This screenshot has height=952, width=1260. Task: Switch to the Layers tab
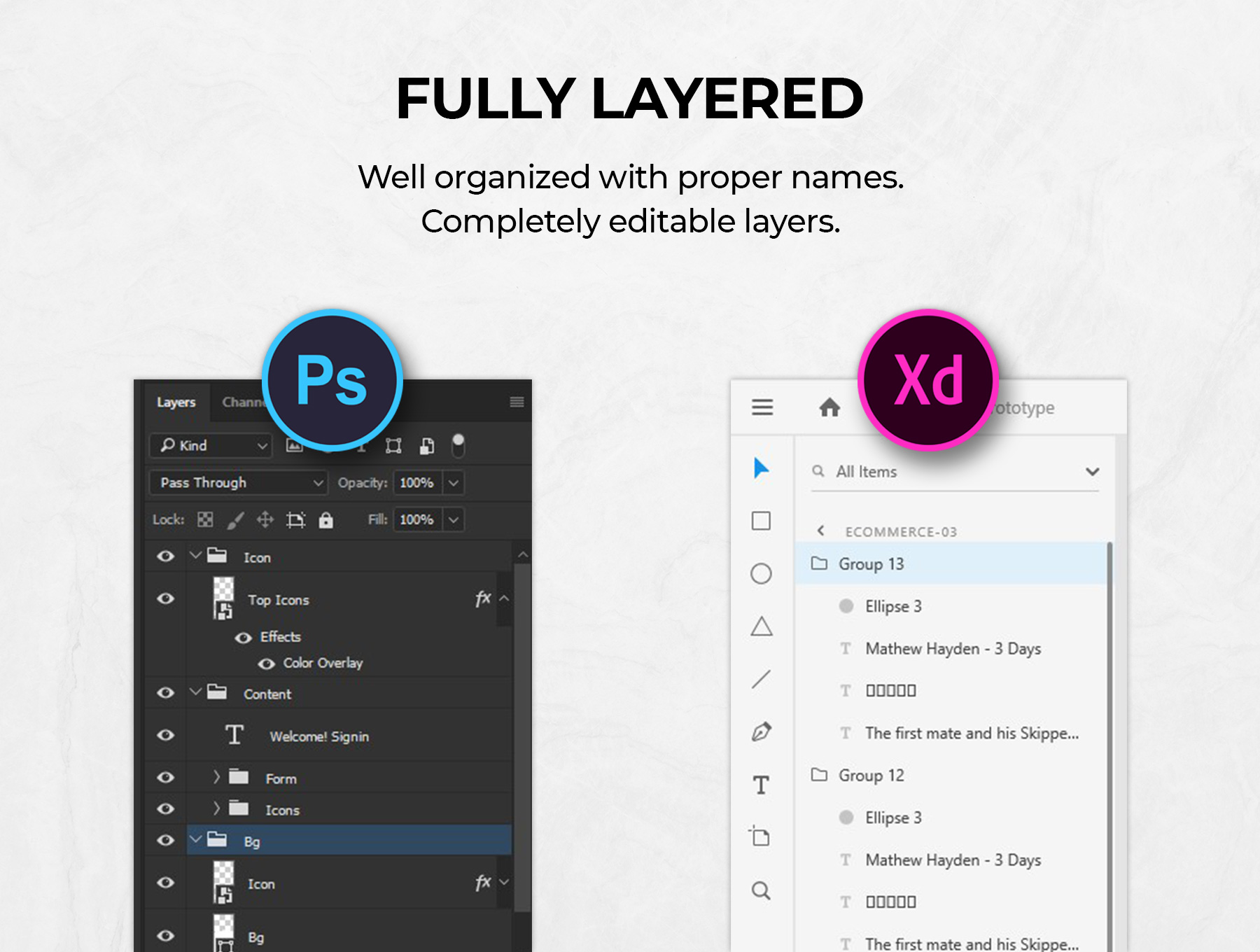(x=176, y=402)
